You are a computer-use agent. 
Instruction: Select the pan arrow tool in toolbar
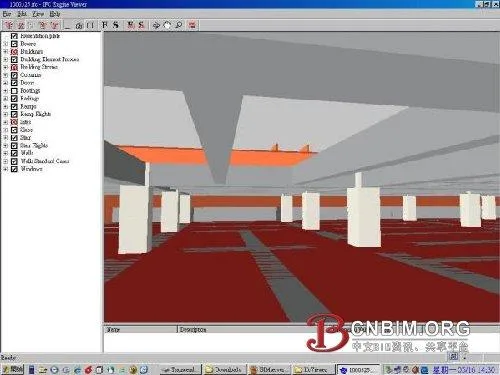(x=156, y=25)
